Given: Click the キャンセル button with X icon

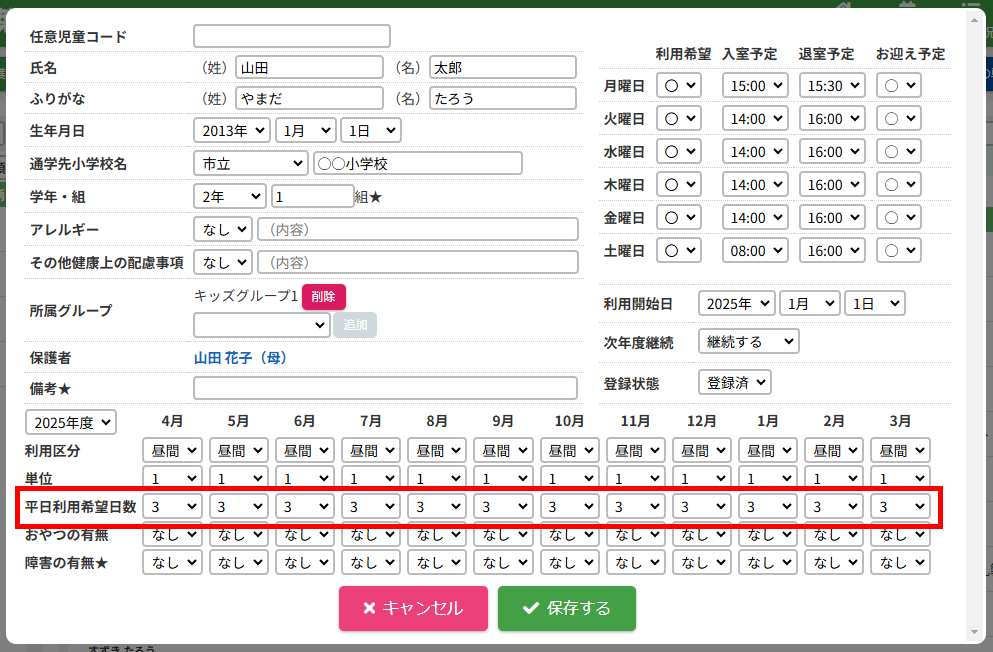Looking at the screenshot, I should [413, 608].
